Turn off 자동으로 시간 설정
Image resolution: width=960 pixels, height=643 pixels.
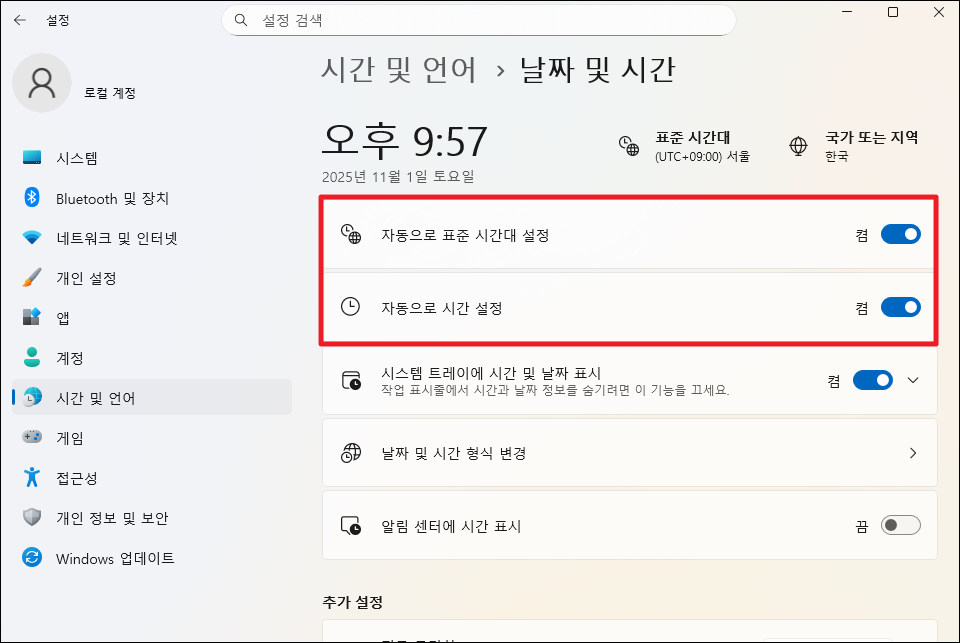(x=901, y=306)
